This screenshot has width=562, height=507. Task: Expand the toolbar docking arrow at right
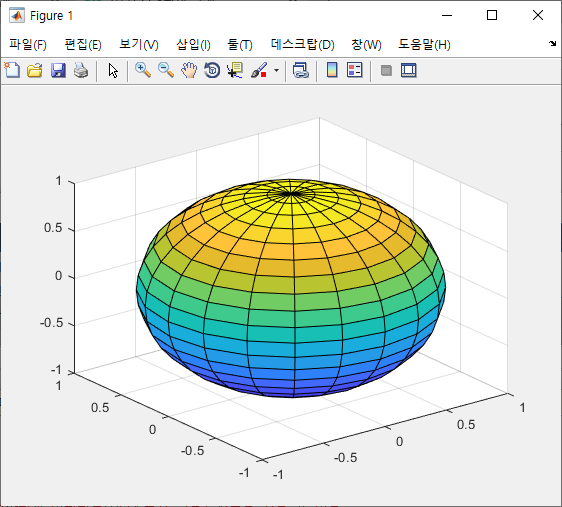pos(552,43)
